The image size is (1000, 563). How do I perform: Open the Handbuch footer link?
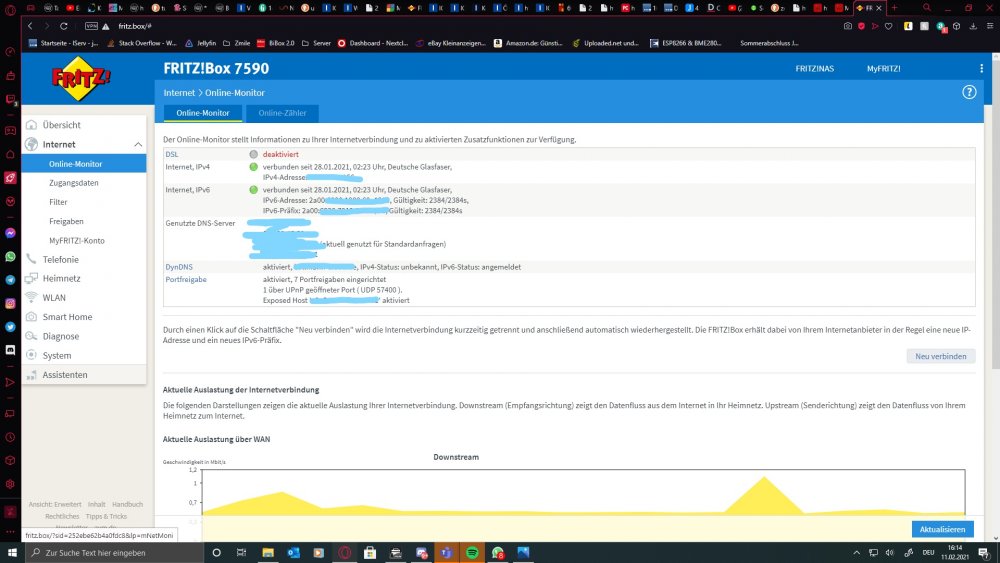tap(127, 504)
